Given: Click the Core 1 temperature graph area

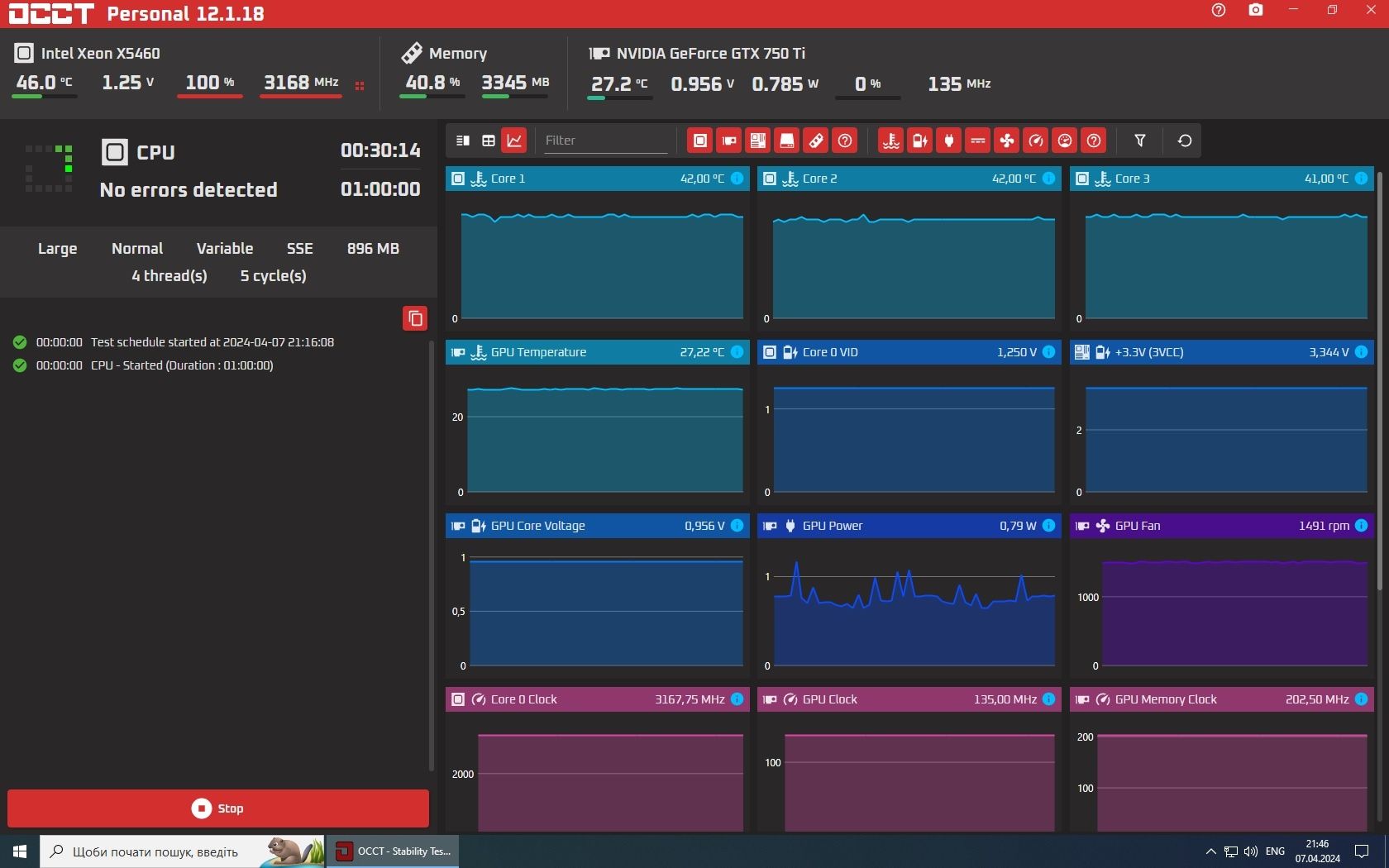Looking at the screenshot, I should click(x=598, y=261).
